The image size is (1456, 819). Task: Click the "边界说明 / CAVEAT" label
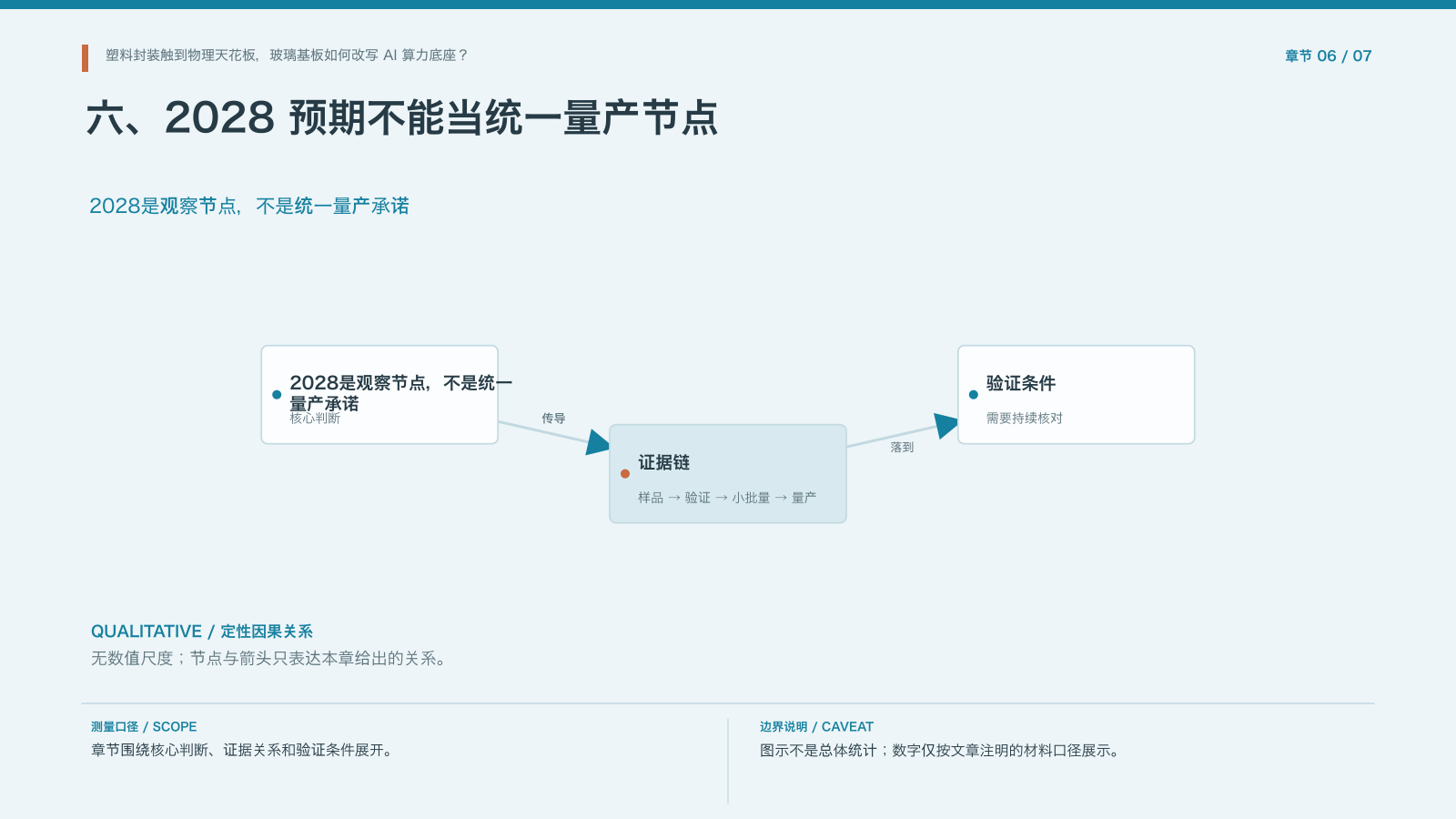click(816, 727)
